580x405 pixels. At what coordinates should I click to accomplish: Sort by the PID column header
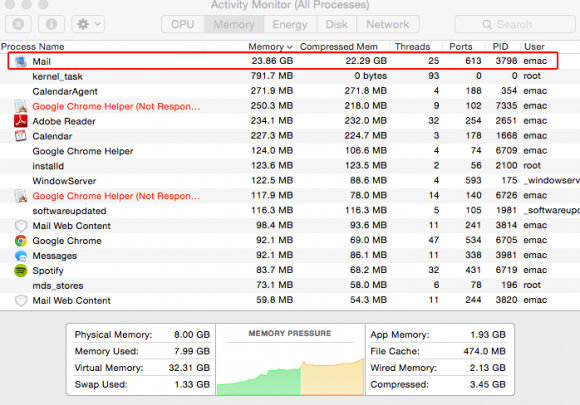500,47
